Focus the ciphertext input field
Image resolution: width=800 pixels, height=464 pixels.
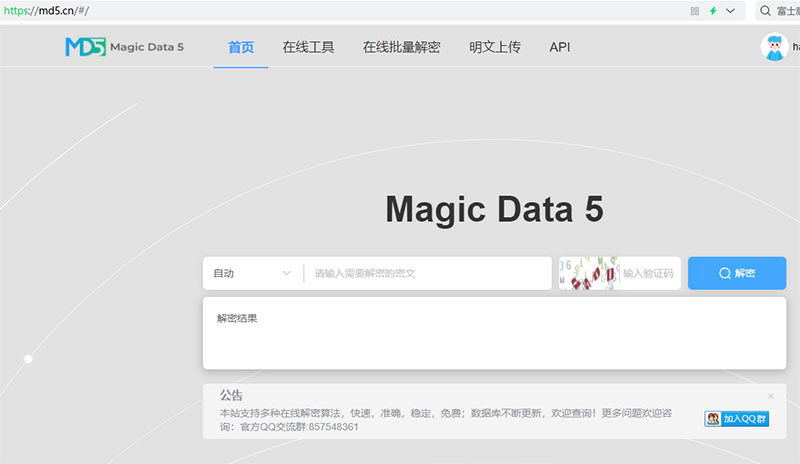point(428,273)
